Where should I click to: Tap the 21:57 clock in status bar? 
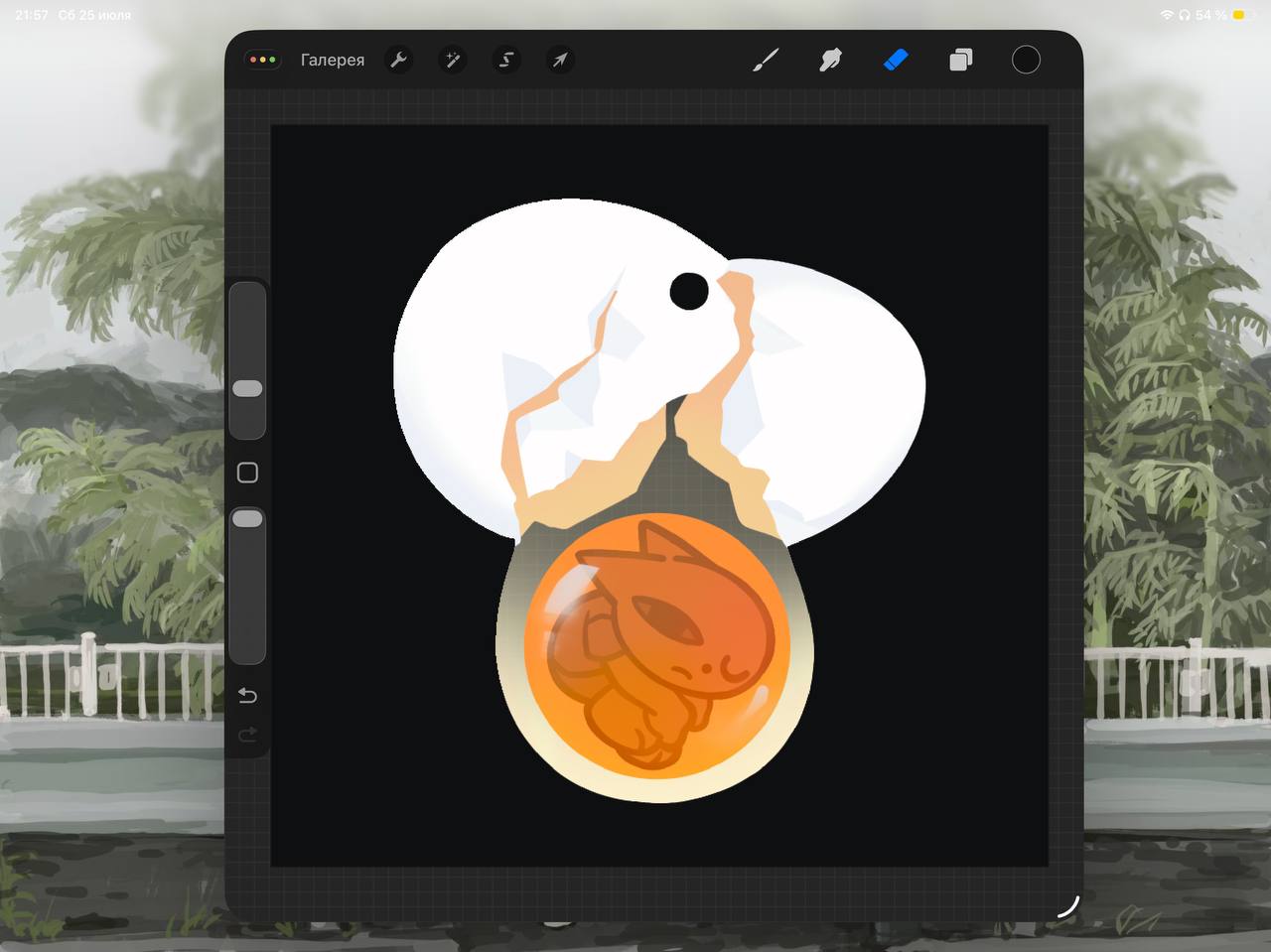32,15
